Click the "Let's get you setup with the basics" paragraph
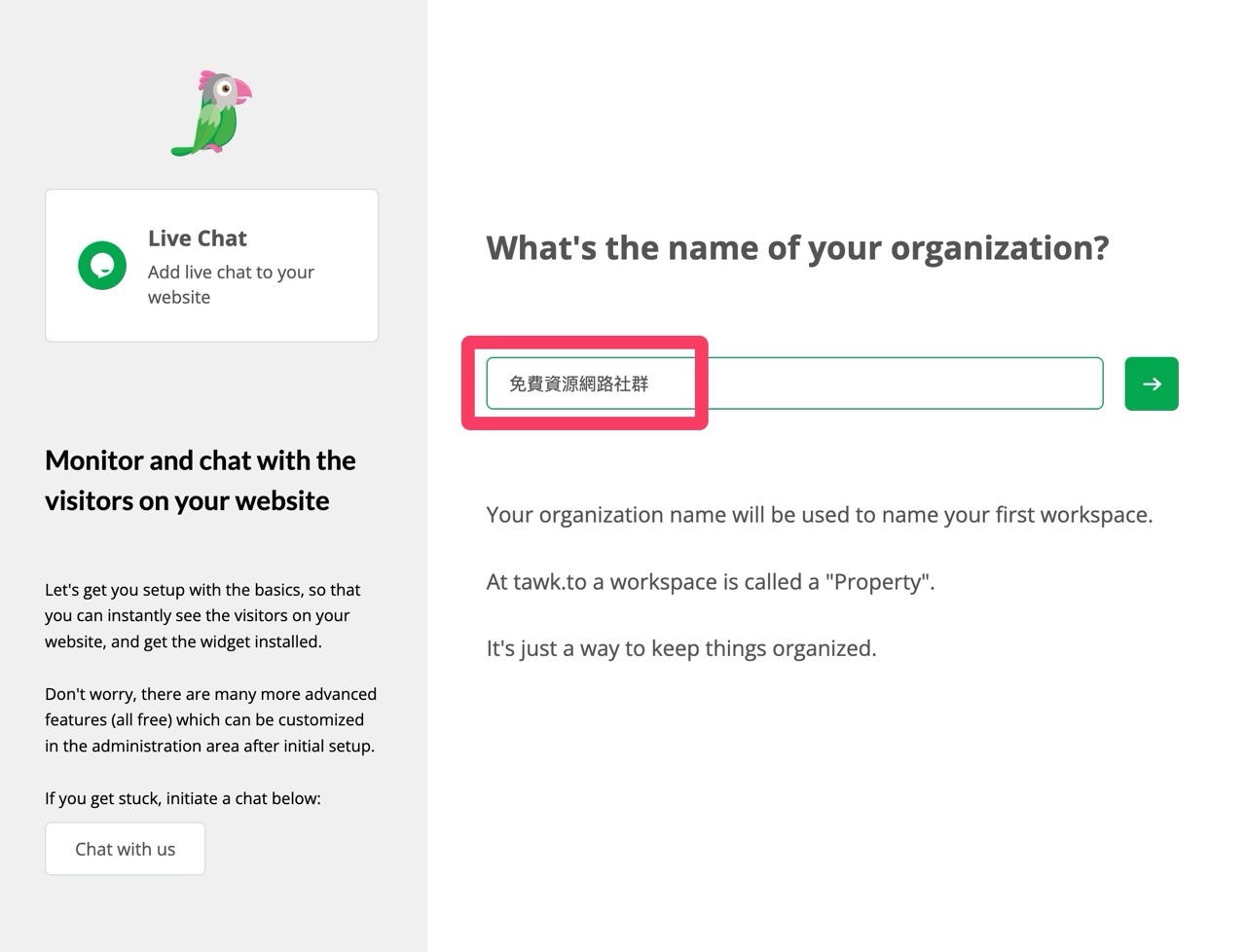Screen dimensions: 1246x952 pos(202,615)
